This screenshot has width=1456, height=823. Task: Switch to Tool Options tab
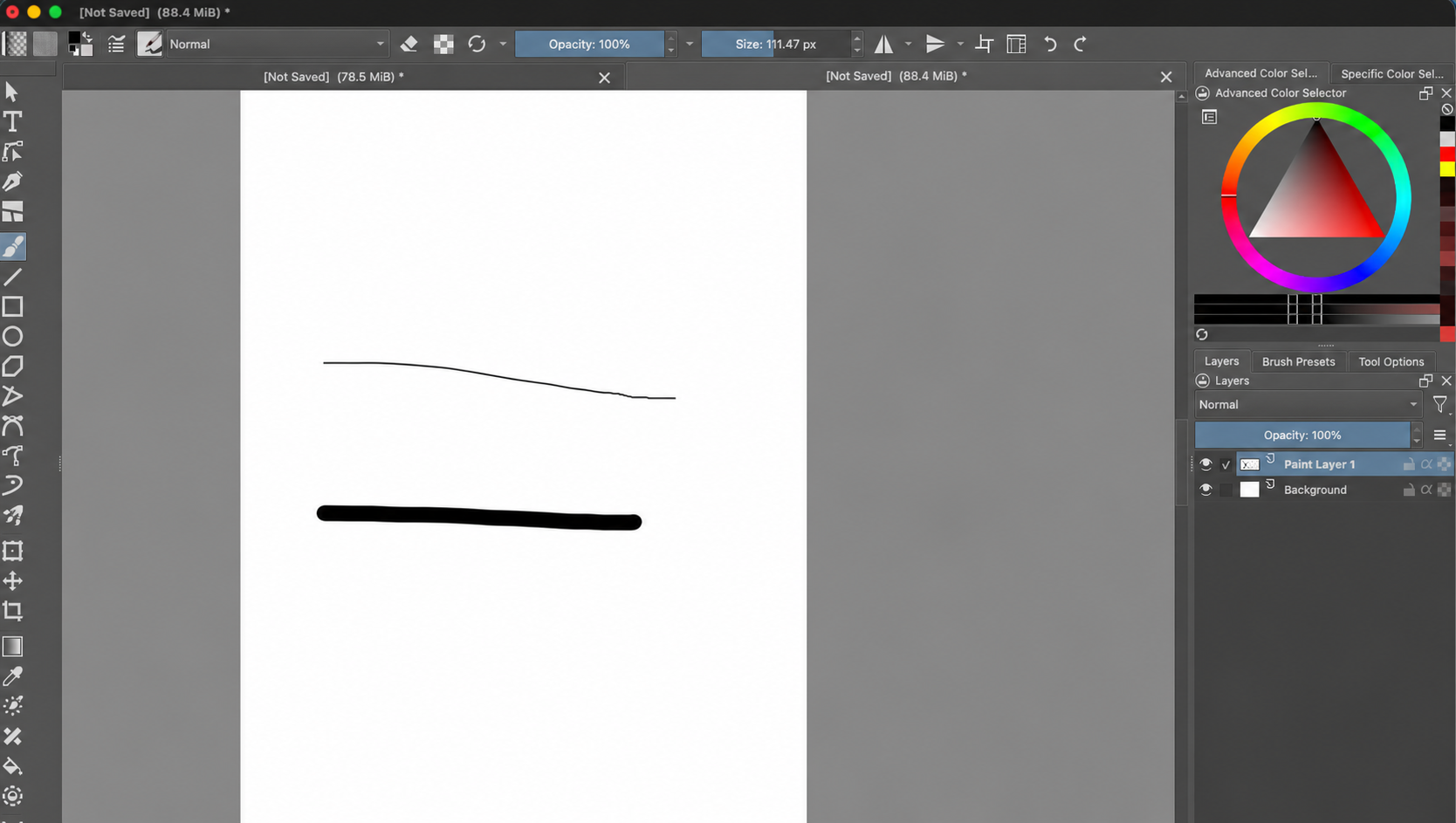pyautogui.click(x=1391, y=361)
